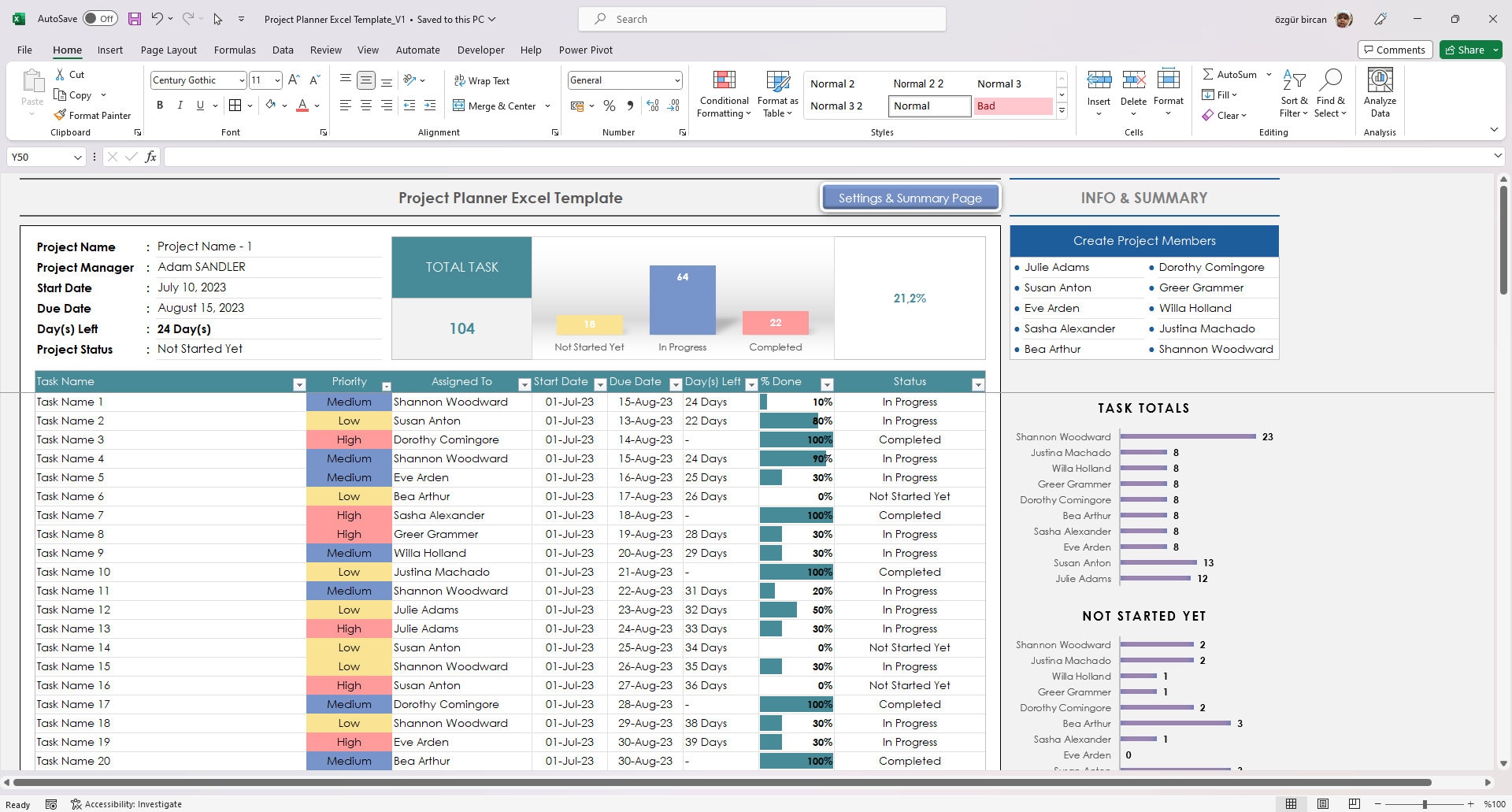
Task: Switch to the Page Layout tab
Action: coord(169,50)
